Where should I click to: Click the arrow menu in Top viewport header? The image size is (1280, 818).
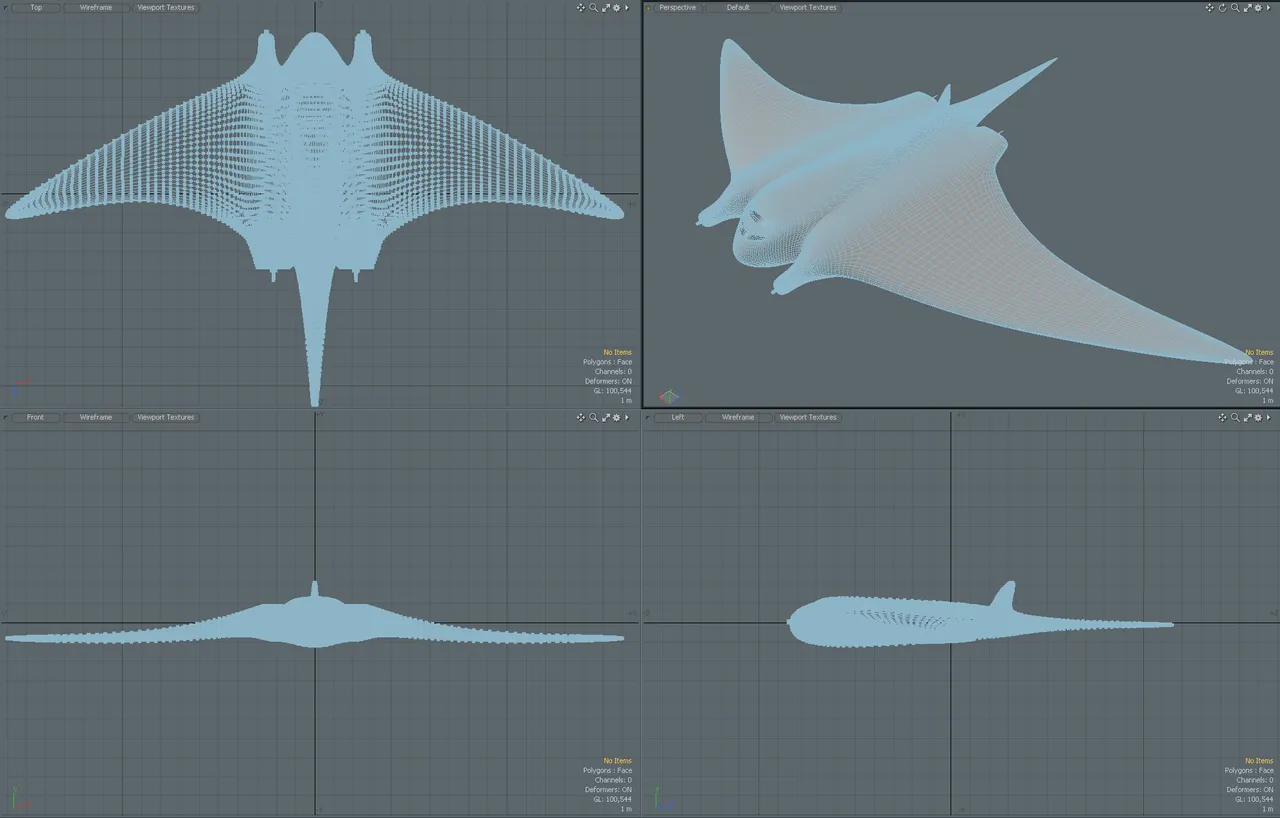[627, 7]
